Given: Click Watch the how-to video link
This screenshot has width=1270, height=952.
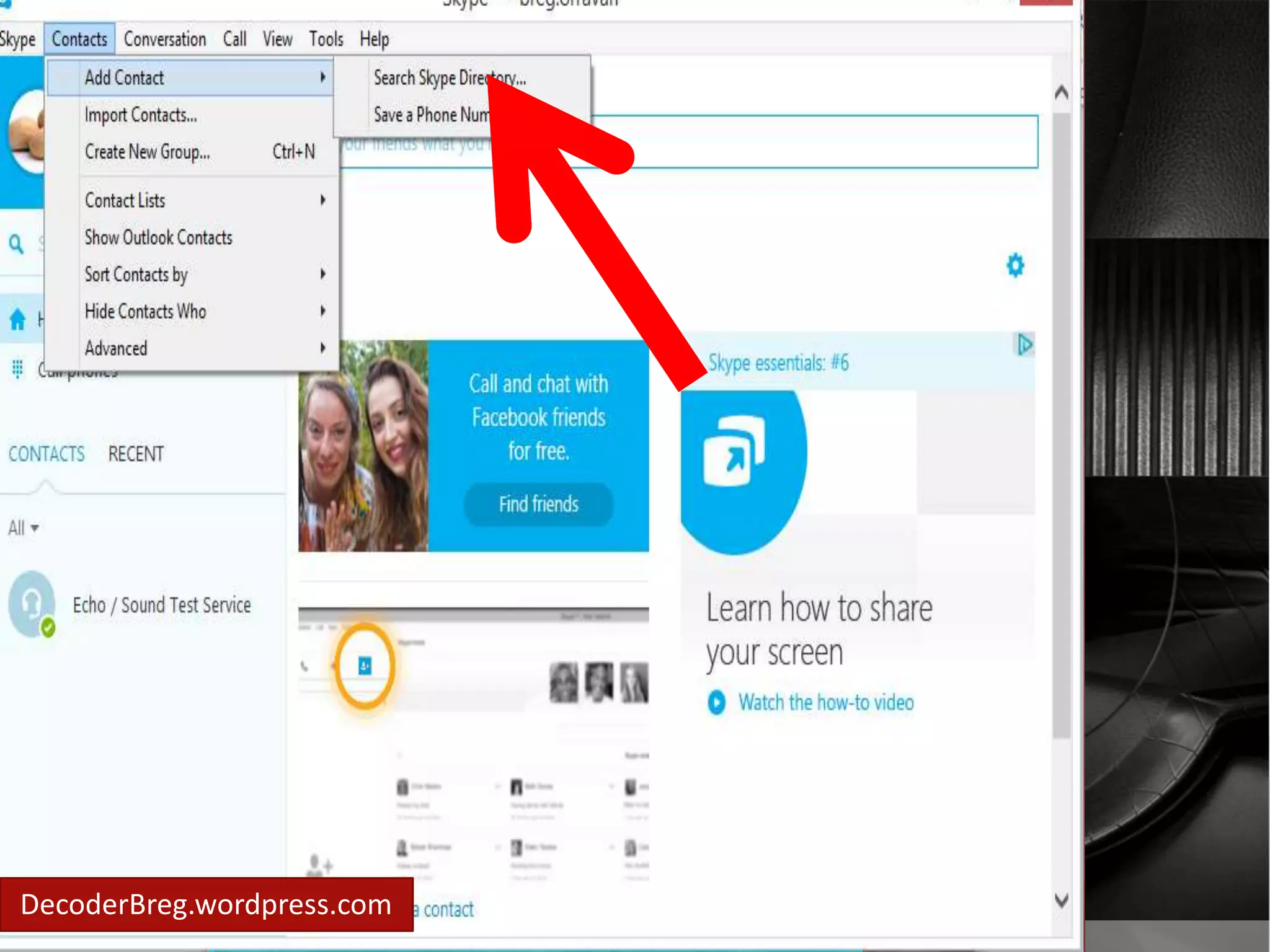Looking at the screenshot, I should [x=826, y=703].
